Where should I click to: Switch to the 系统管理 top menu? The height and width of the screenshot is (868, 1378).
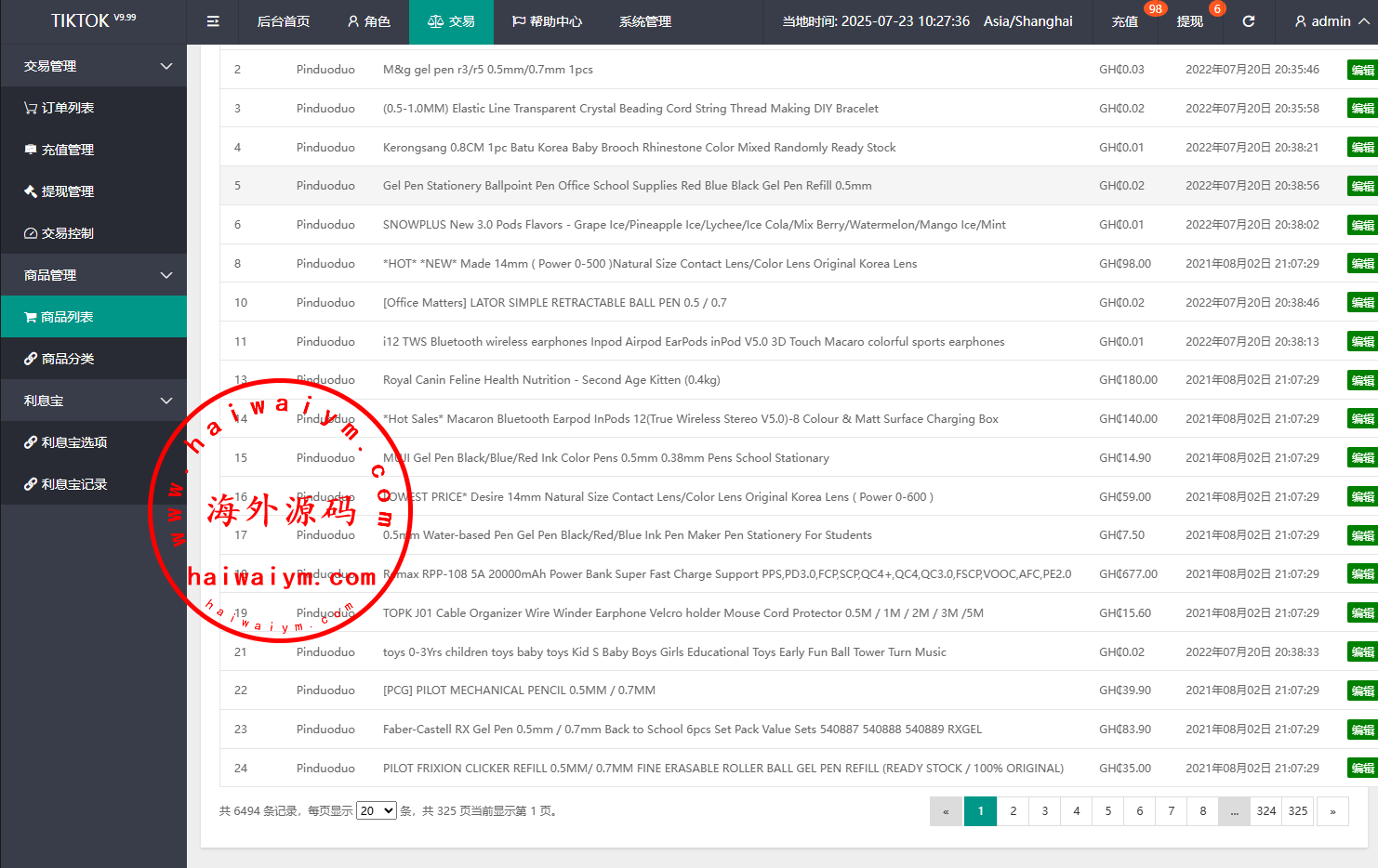click(644, 21)
